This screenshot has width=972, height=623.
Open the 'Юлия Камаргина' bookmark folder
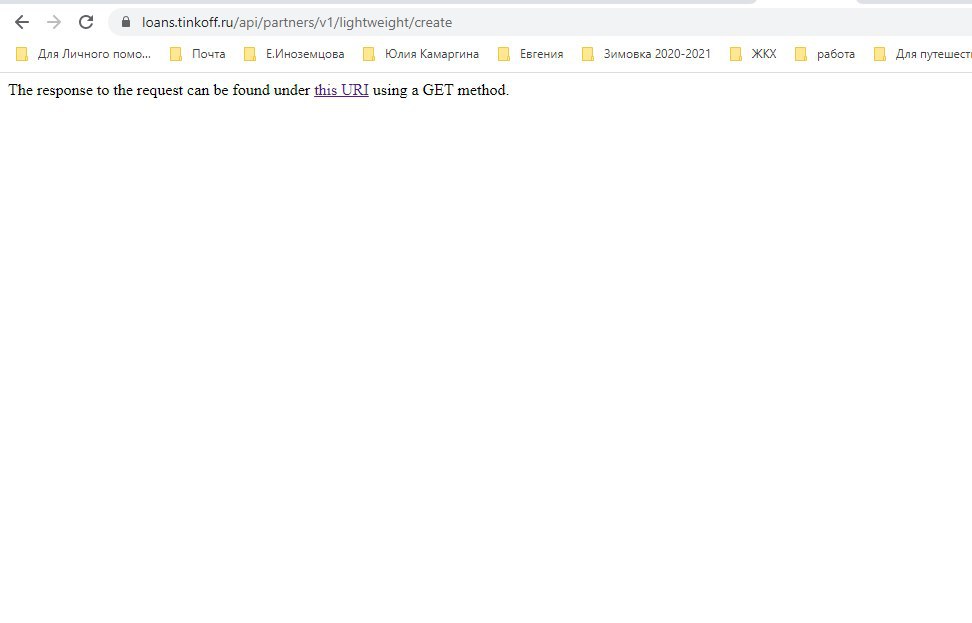click(421, 54)
